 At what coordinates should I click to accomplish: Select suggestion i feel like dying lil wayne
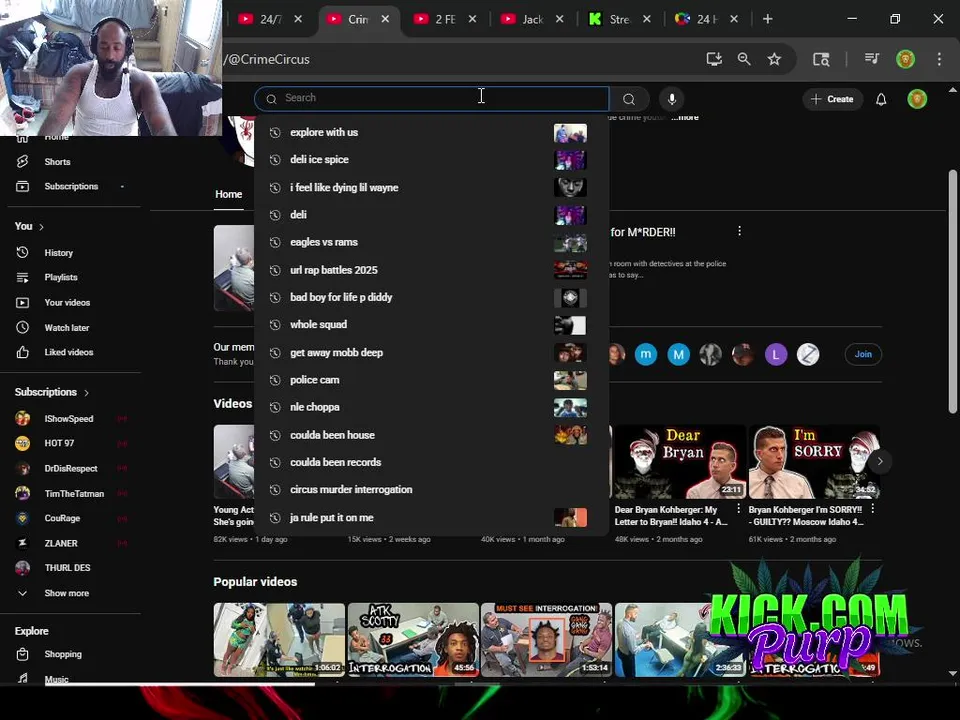pos(432,187)
